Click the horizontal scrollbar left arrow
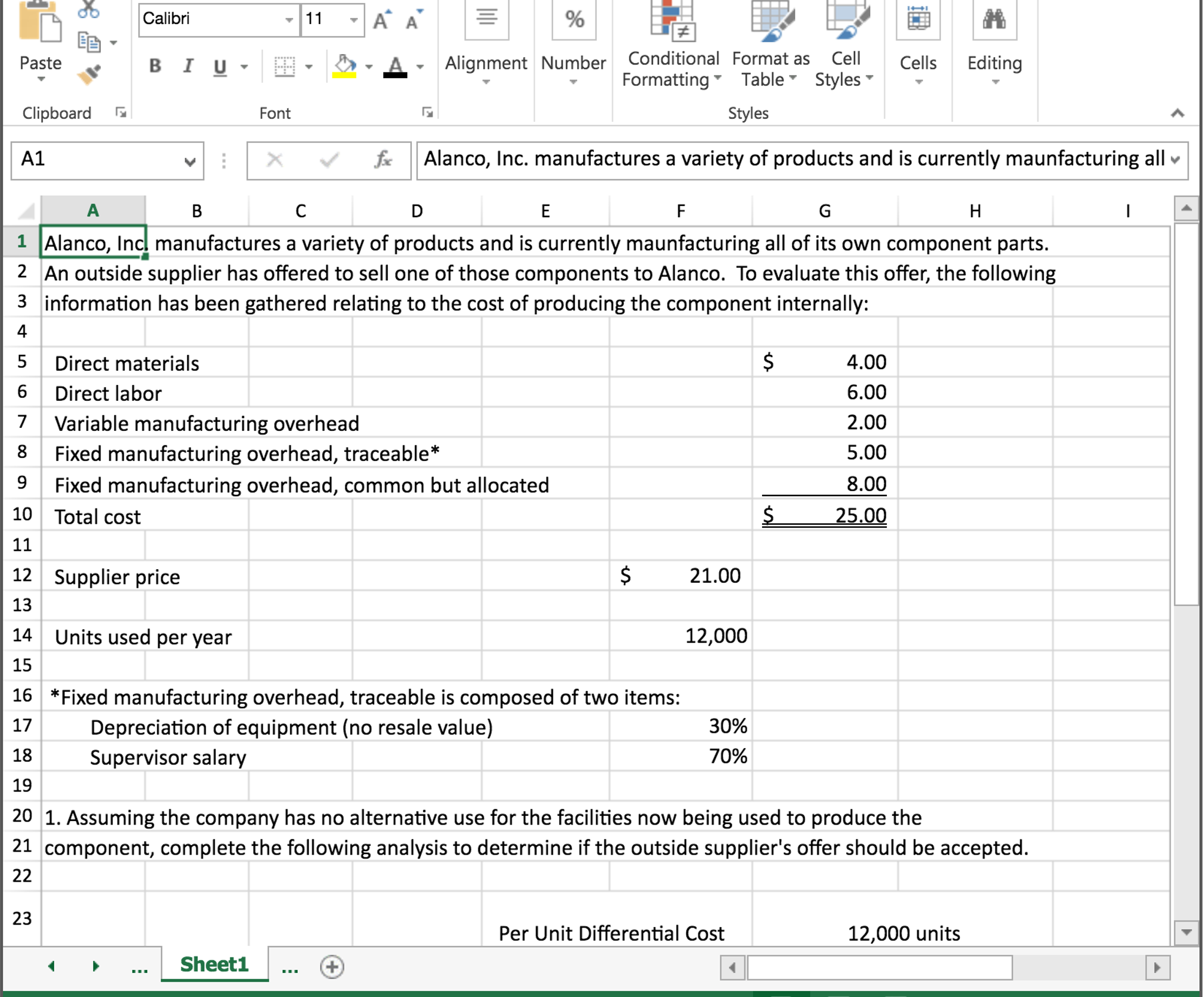This screenshot has height=997, width=1204. click(x=733, y=968)
